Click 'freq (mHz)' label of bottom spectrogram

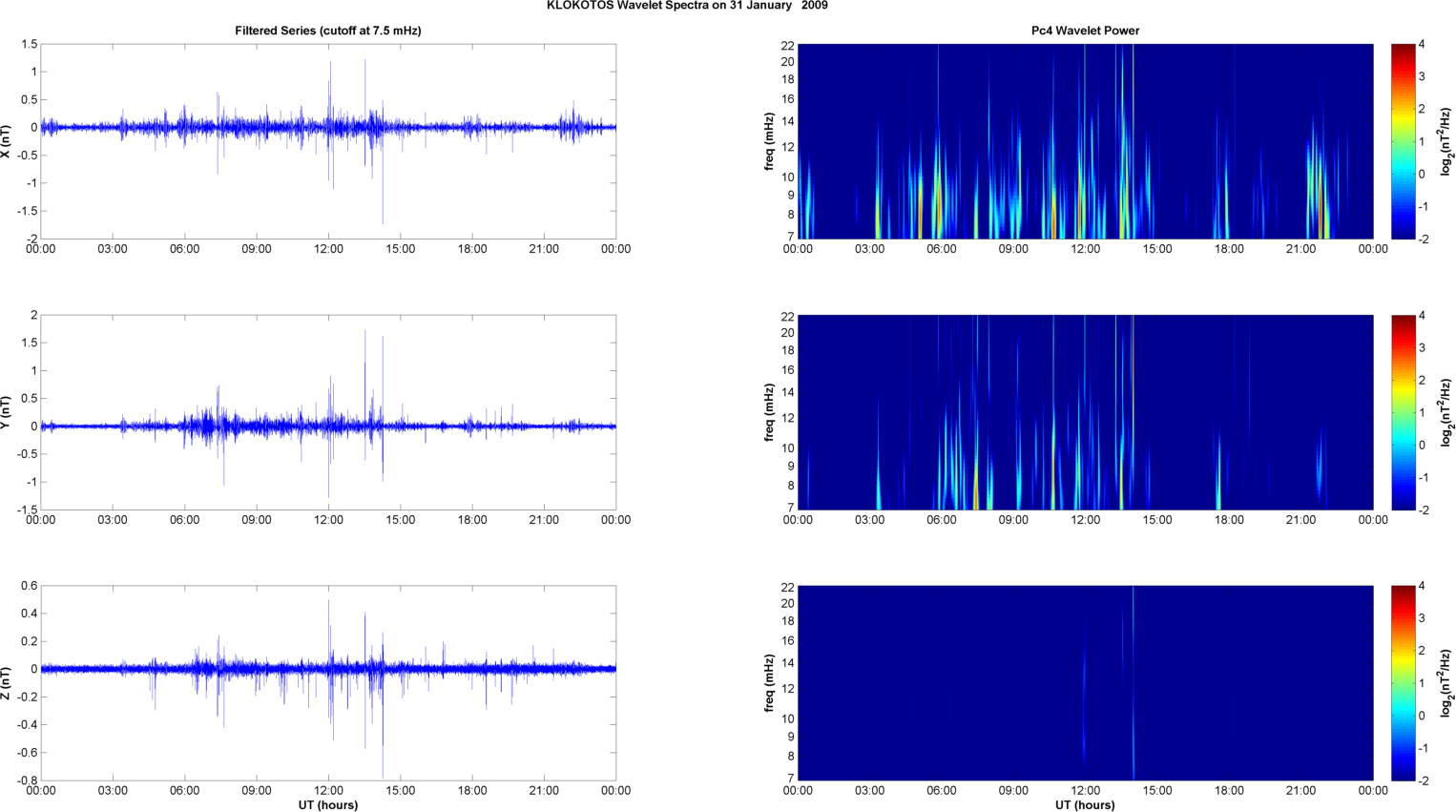[769, 683]
